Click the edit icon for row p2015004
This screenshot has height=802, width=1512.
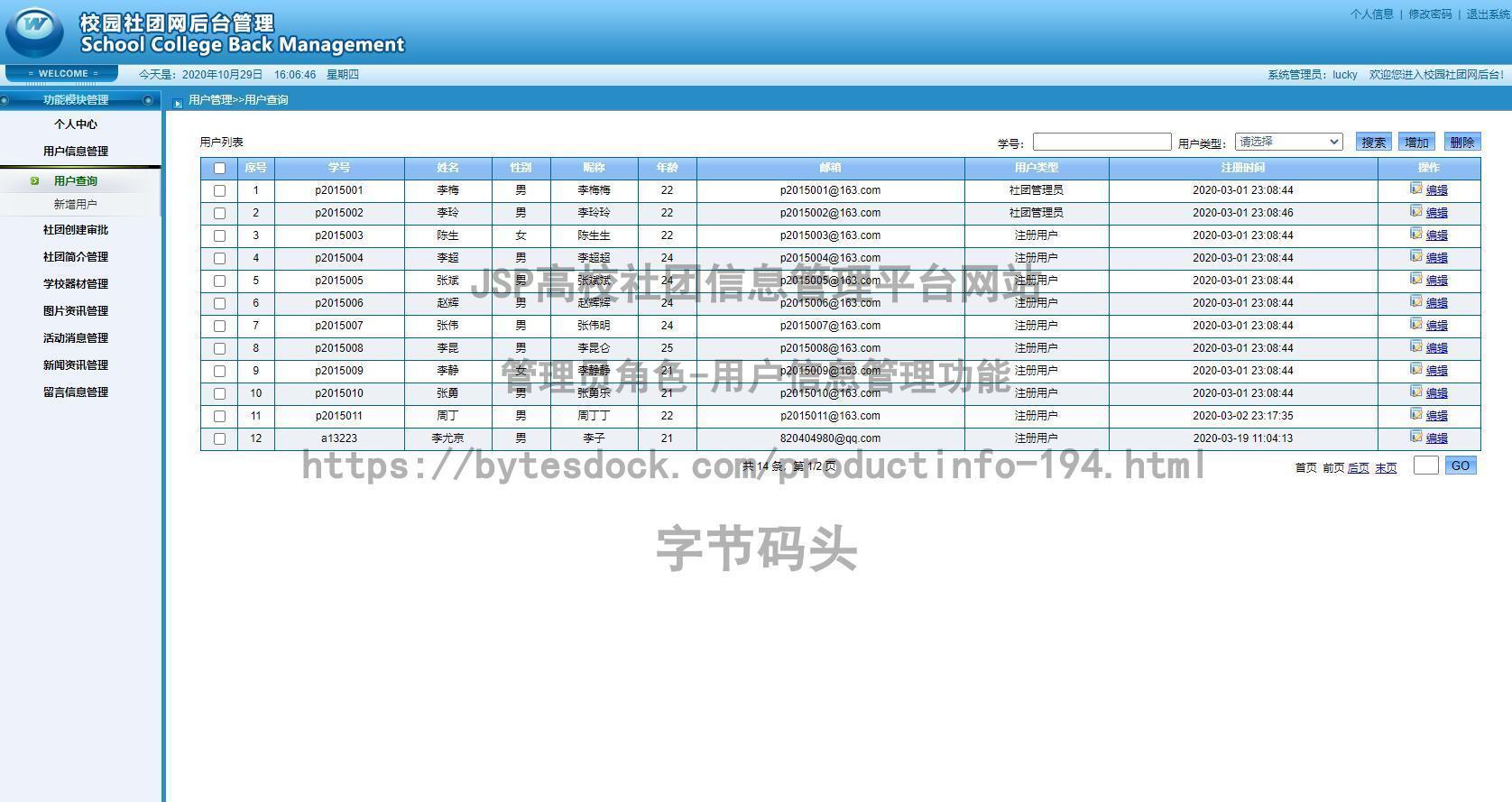tap(1415, 256)
